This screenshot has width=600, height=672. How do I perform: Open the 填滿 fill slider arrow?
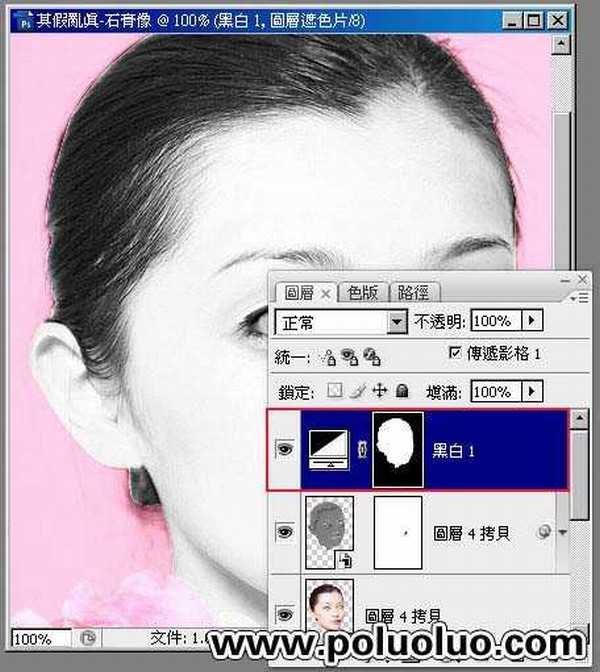coord(532,391)
